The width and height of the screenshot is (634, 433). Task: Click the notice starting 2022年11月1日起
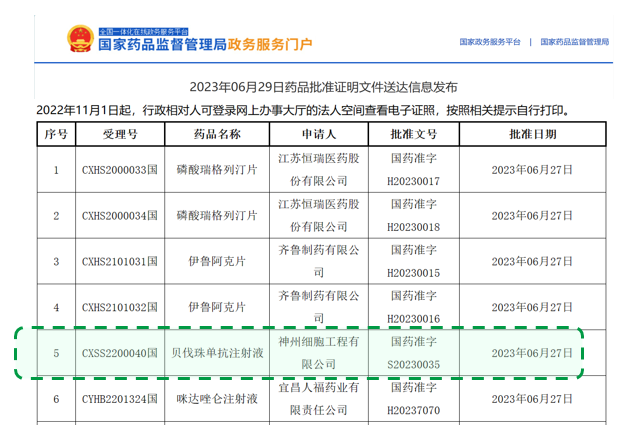coord(303,110)
